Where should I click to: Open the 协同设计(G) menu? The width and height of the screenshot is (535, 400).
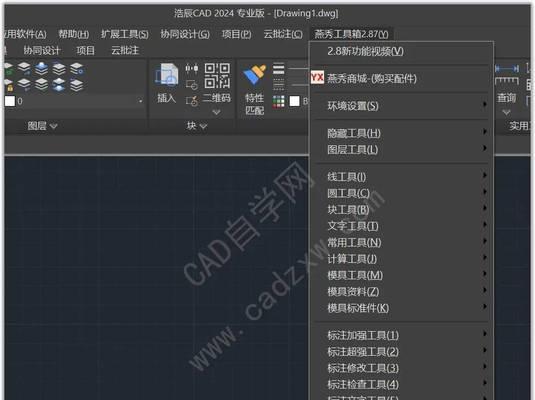[x=185, y=34]
